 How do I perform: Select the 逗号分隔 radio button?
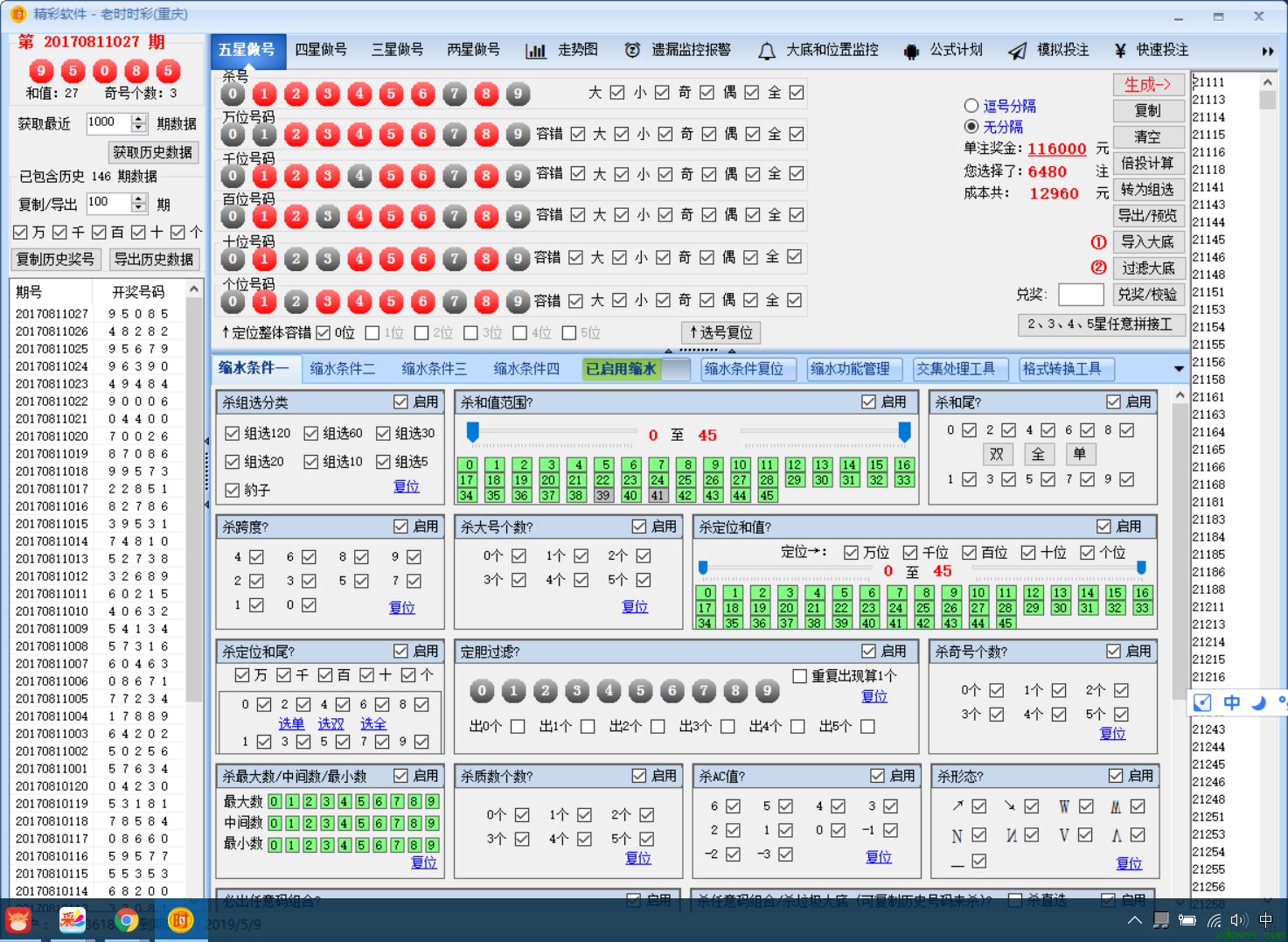(x=971, y=106)
